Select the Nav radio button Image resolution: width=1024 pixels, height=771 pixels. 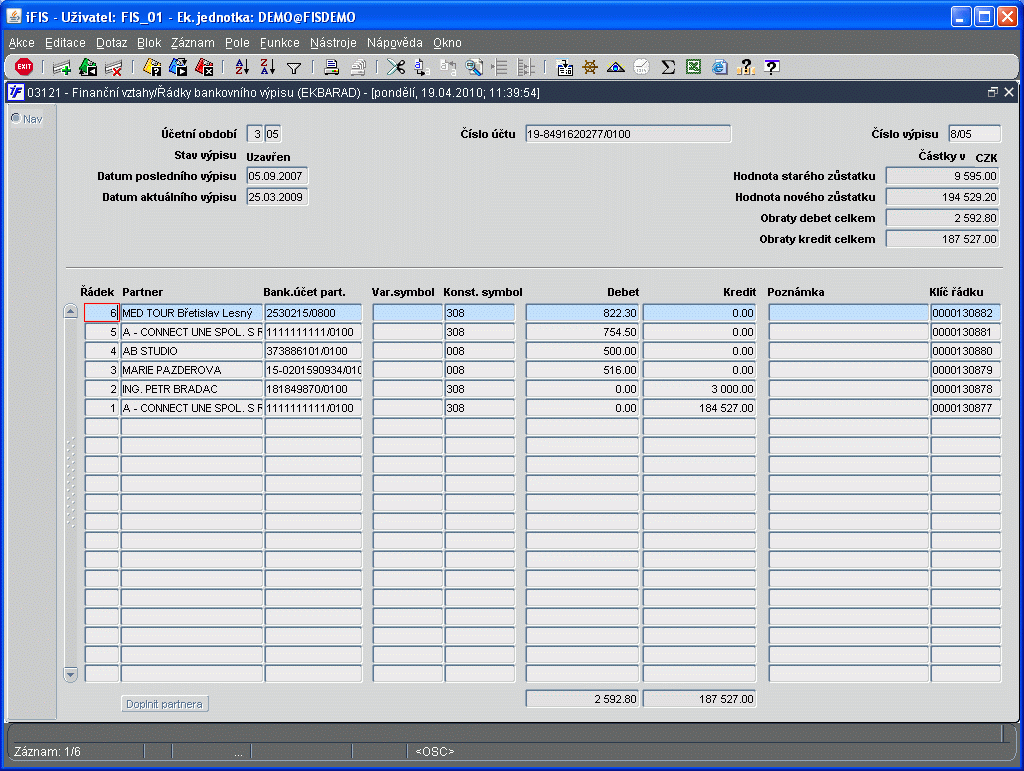point(16,118)
